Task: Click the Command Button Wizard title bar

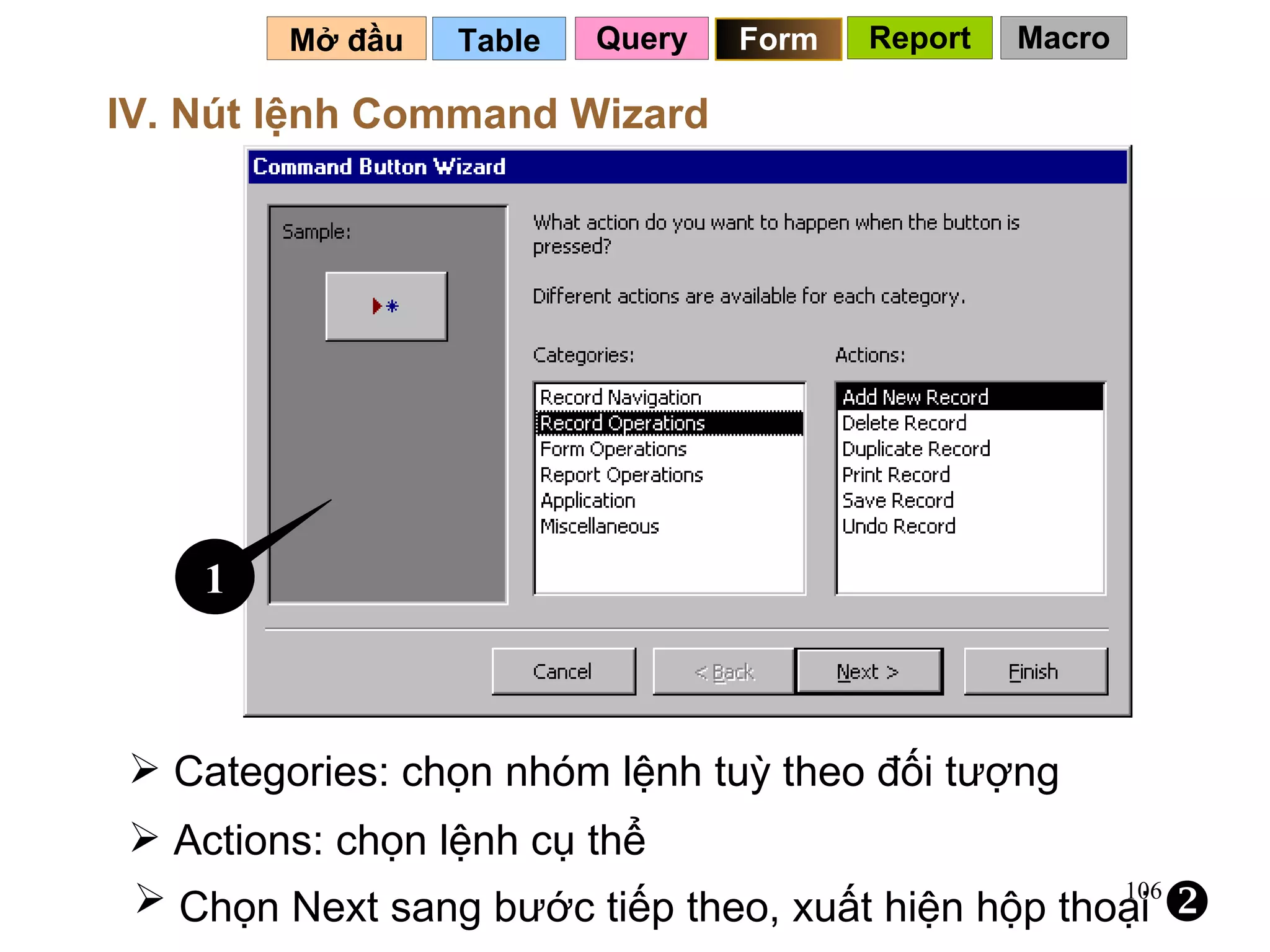Action: click(687, 167)
